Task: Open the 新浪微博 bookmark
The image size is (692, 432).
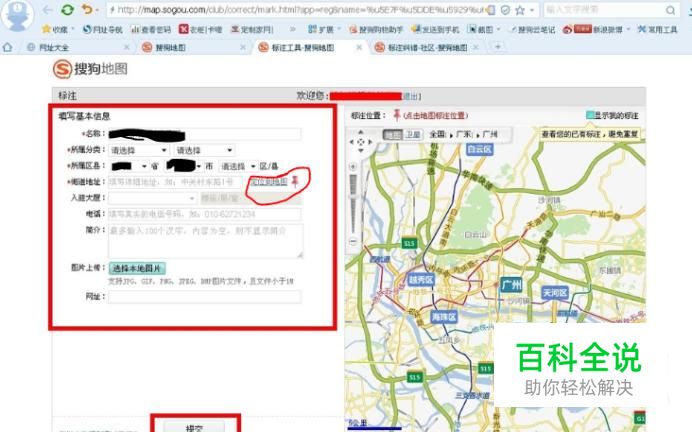Action: pos(592,30)
